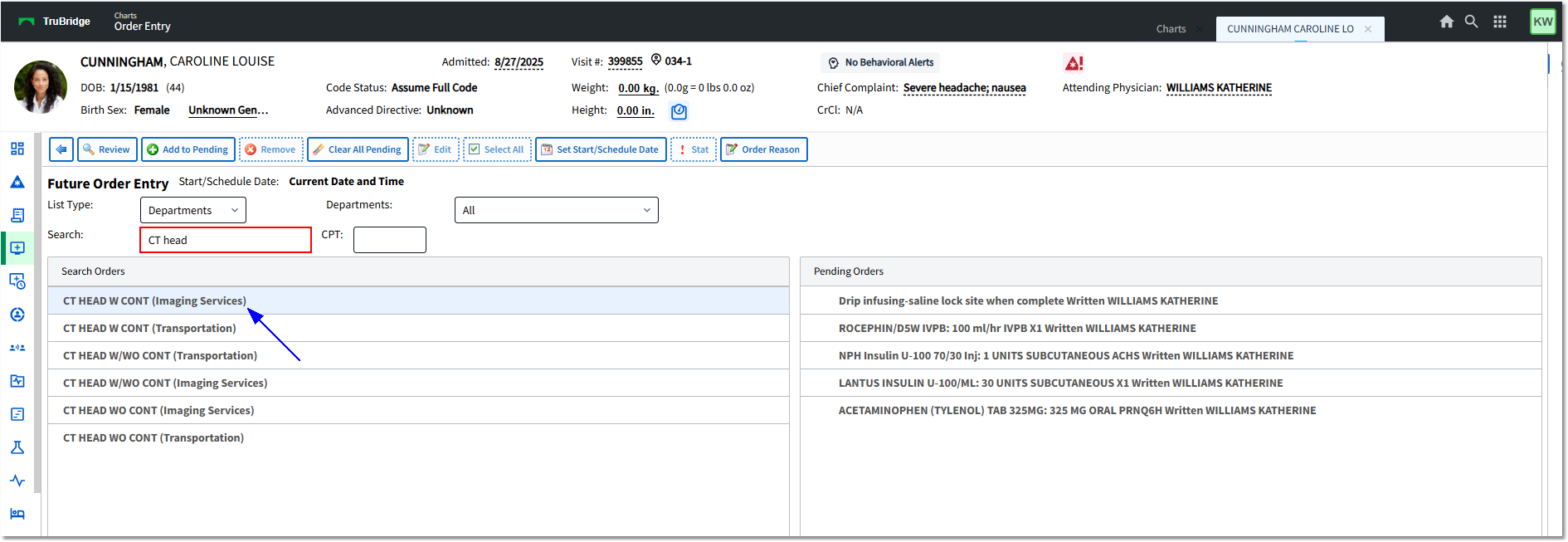
Task: Select CT HEAD W/WO CONT (Transportation)
Action: (x=418, y=355)
